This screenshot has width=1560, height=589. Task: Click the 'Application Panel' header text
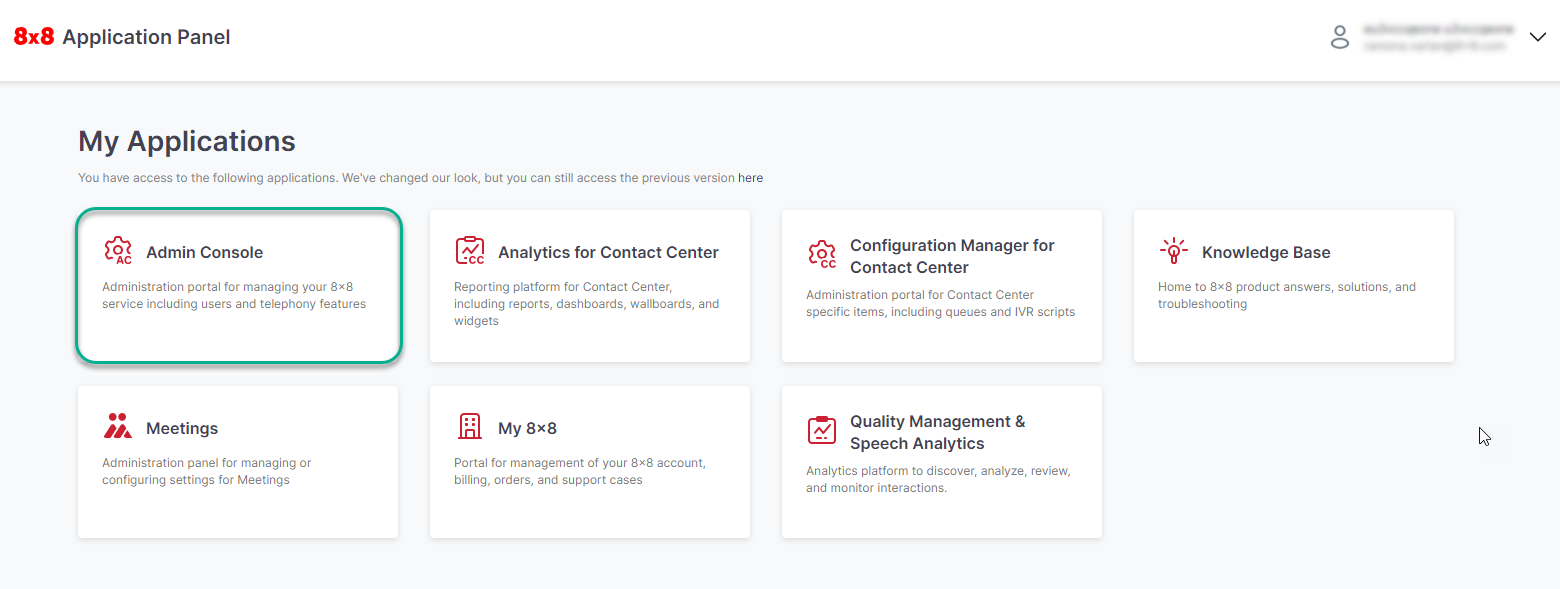146,37
